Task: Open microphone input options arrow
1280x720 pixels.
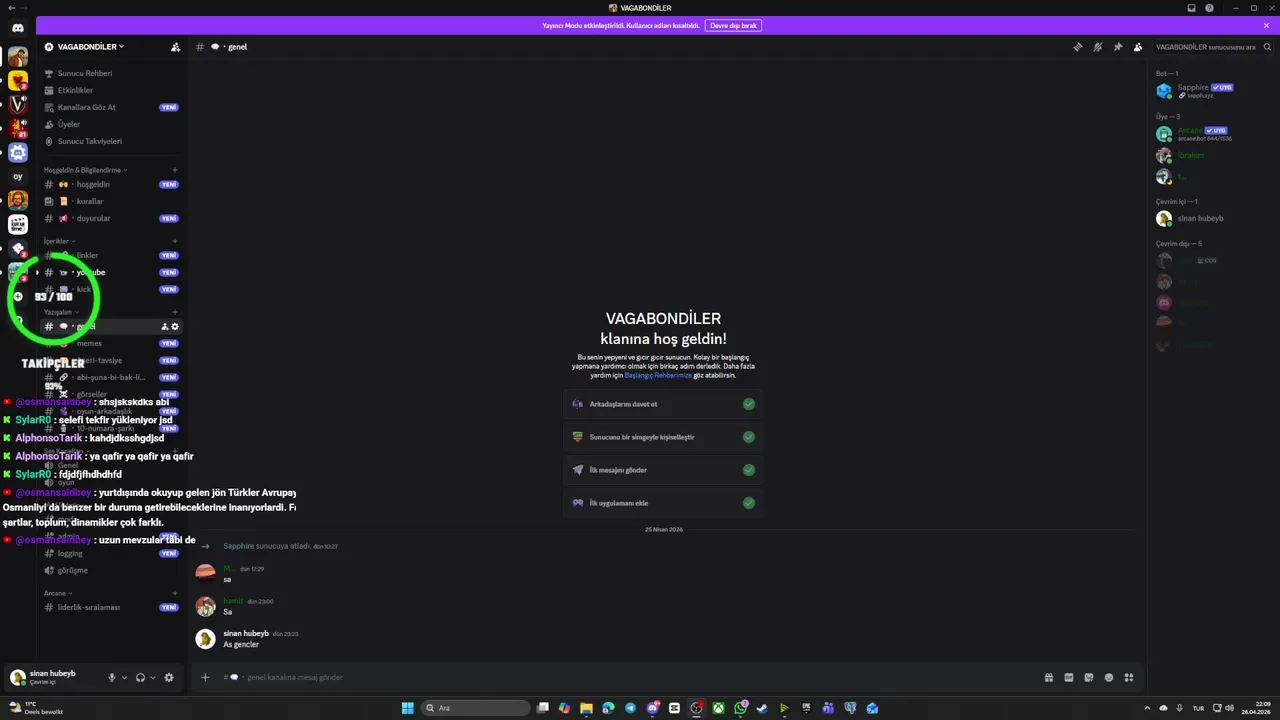Action: click(x=124, y=678)
